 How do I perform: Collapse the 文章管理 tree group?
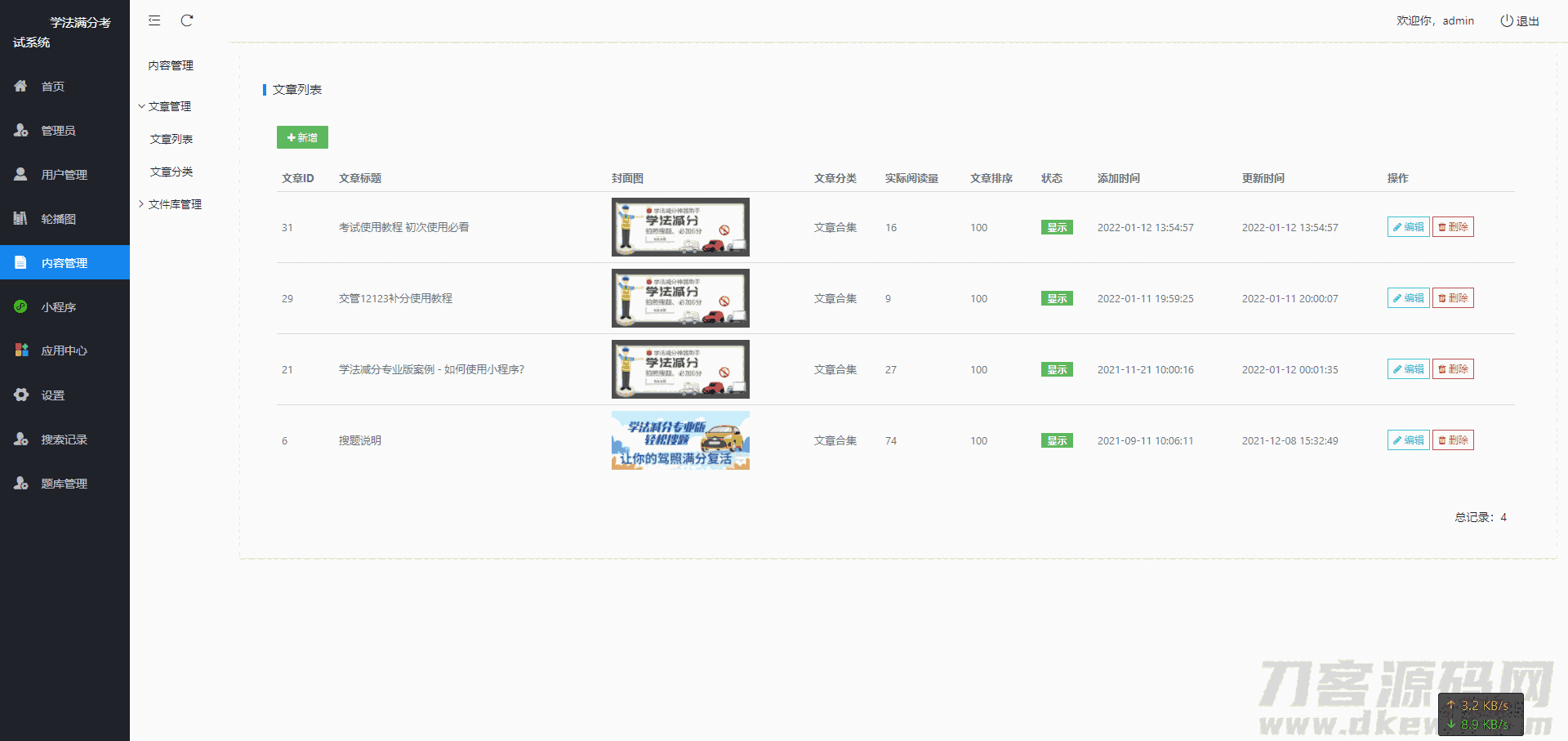click(x=141, y=106)
